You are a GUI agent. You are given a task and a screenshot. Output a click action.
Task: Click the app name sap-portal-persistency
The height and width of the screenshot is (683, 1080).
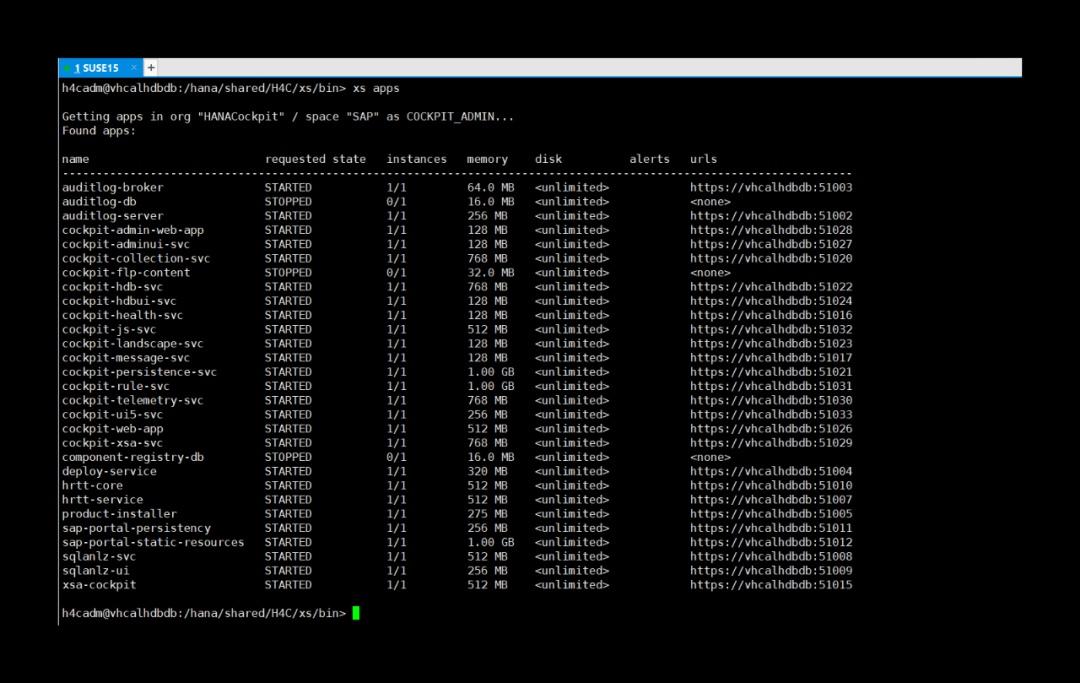click(136, 528)
